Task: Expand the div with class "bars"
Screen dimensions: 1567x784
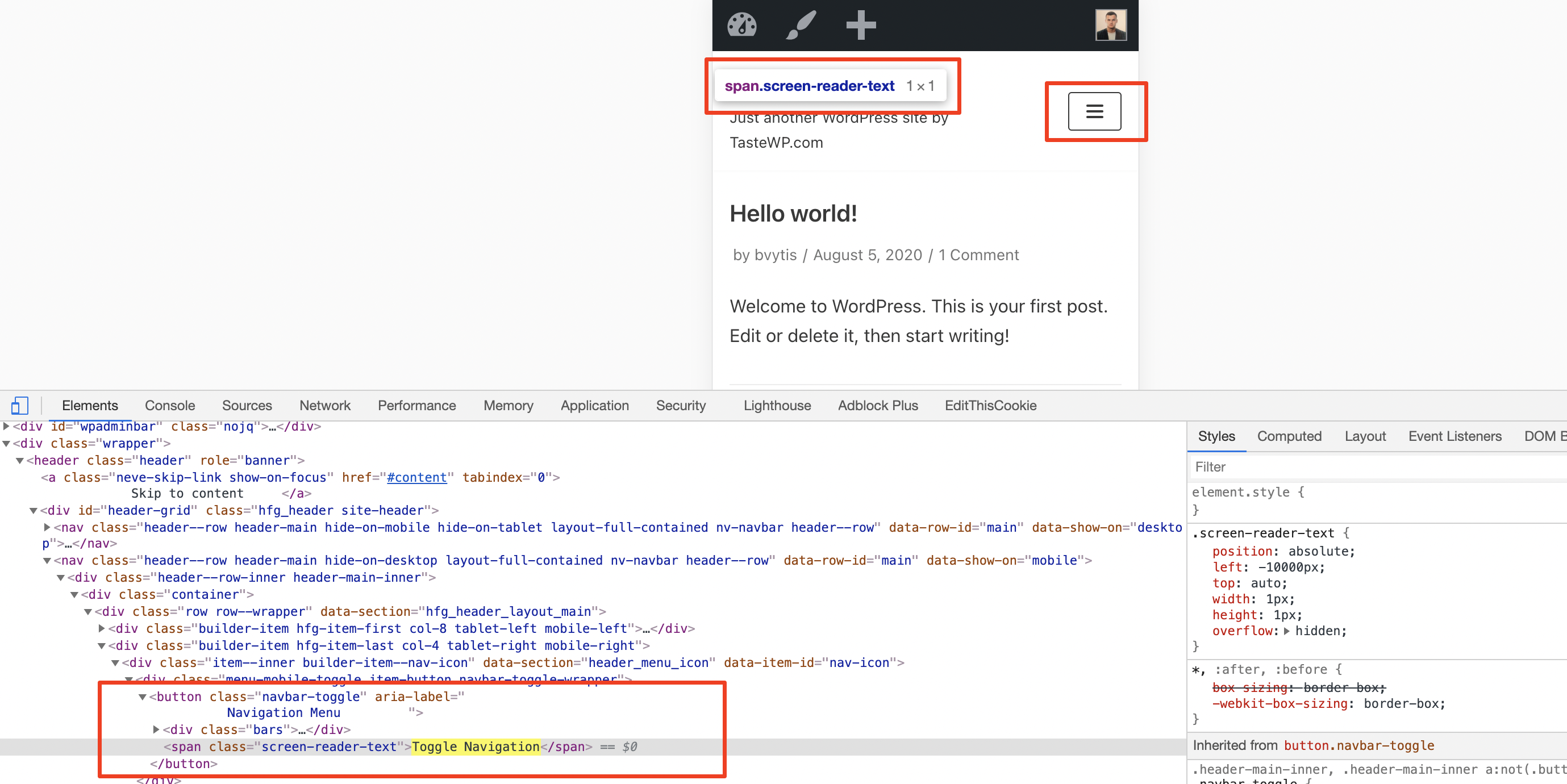Action: [156, 729]
